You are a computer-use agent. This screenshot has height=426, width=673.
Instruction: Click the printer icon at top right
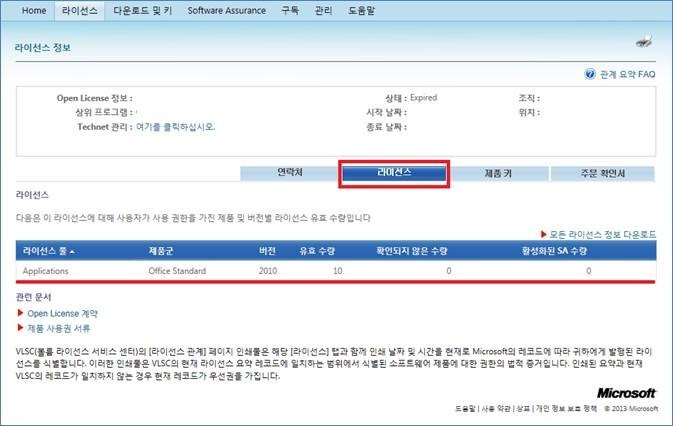644,41
